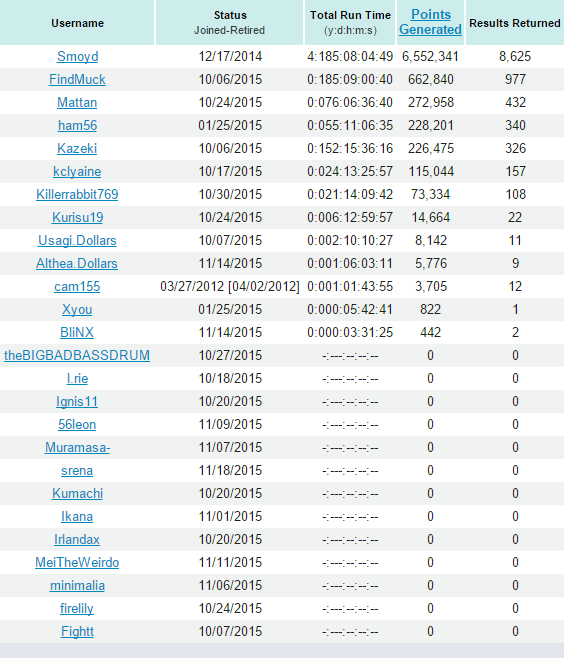Click the kclyaine username
564x658 pixels.
click(77, 172)
